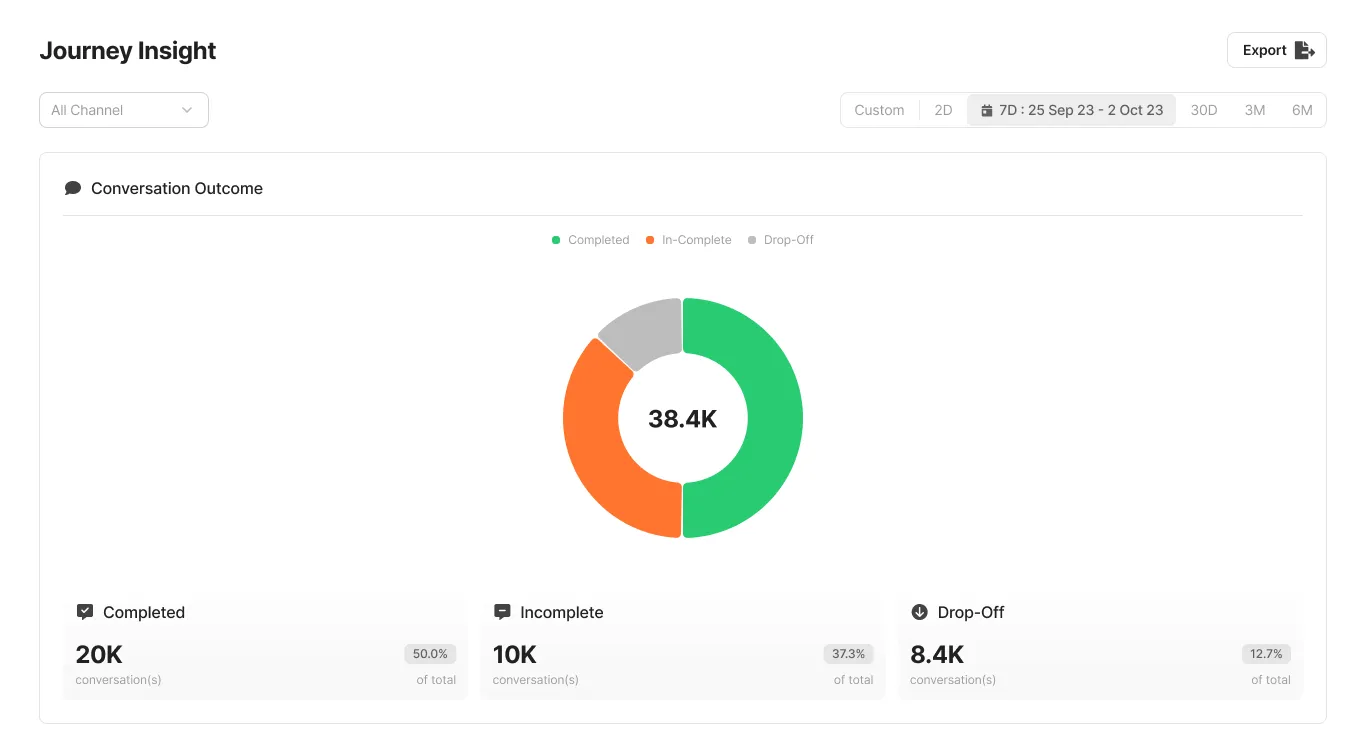1356x731 pixels.
Task: Toggle the In-Complete legend item
Action: coord(688,240)
